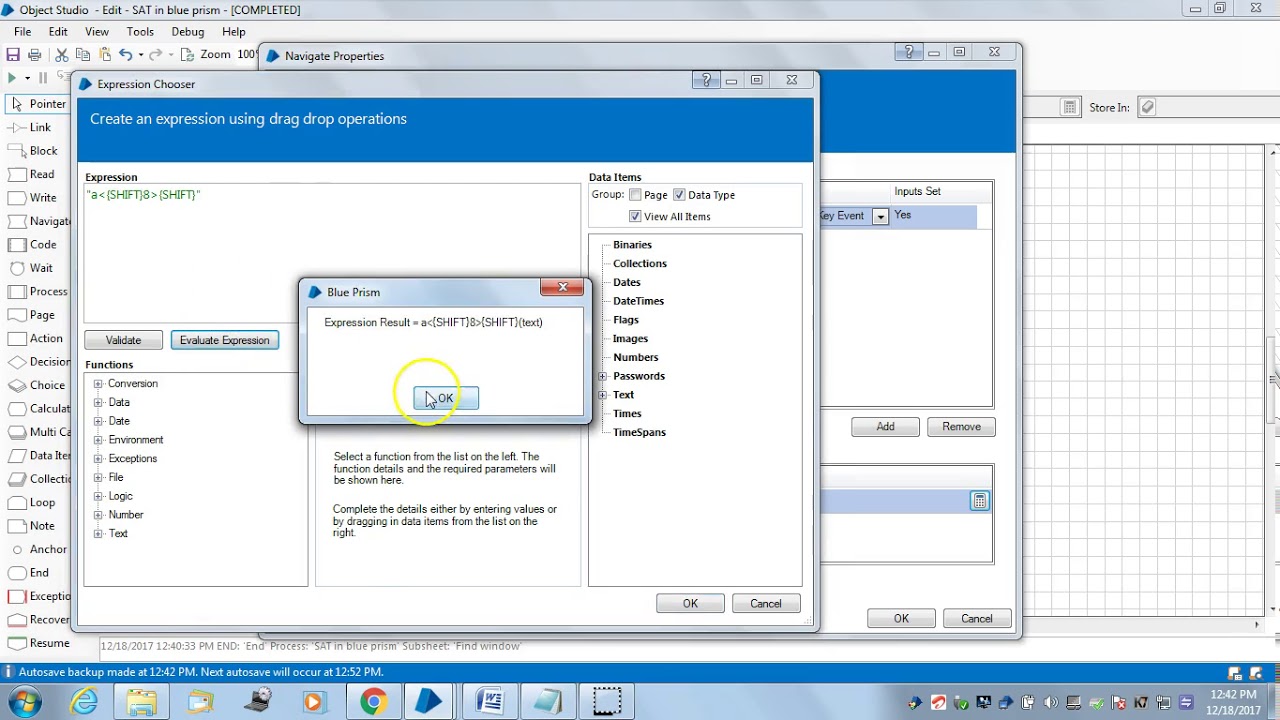Screen dimensions: 1280x720
Task: Toggle the Page group checkbox
Action: coord(635,195)
